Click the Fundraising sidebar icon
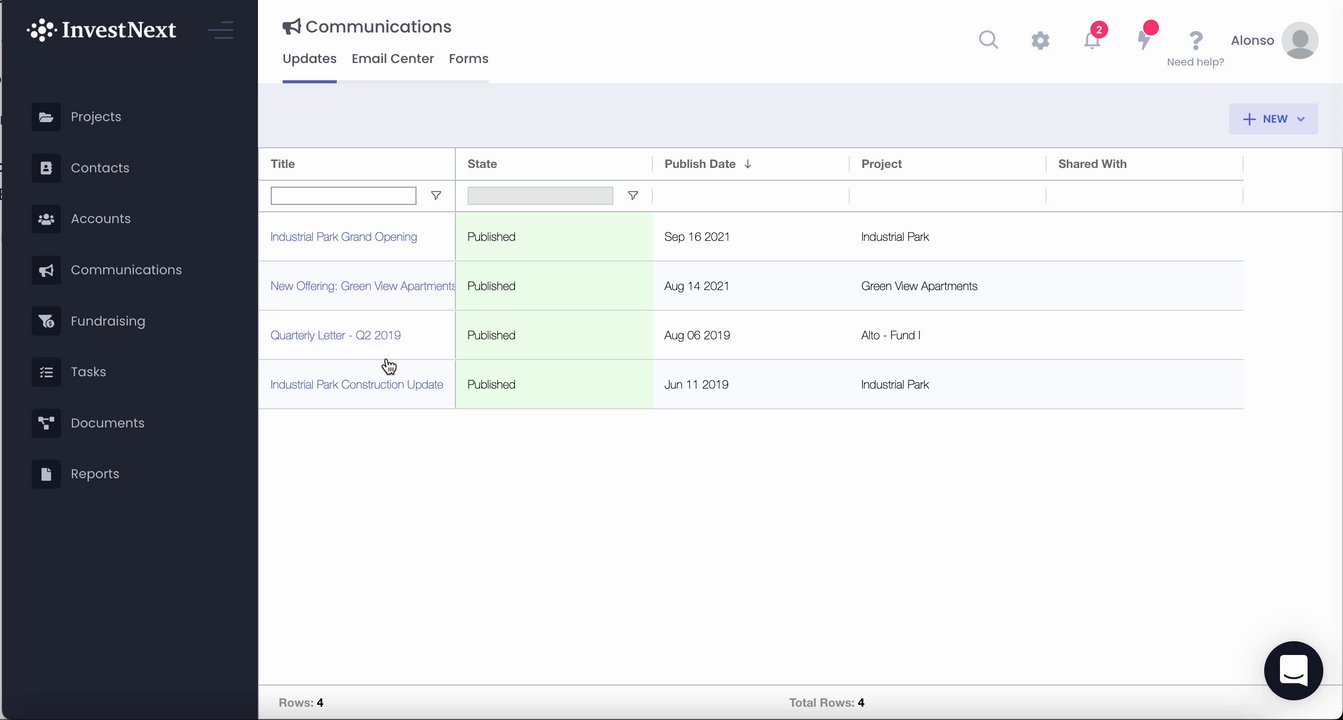Image resolution: width=1343 pixels, height=720 pixels. click(46, 321)
